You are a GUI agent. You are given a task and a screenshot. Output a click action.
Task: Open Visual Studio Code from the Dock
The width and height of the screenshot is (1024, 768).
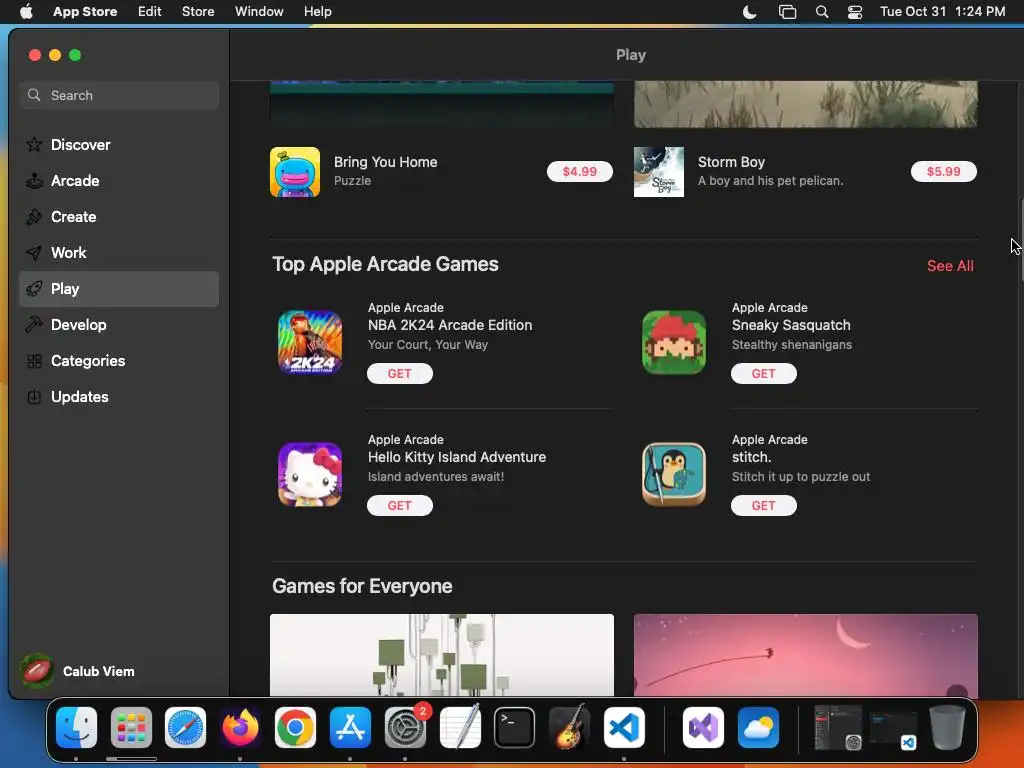624,728
